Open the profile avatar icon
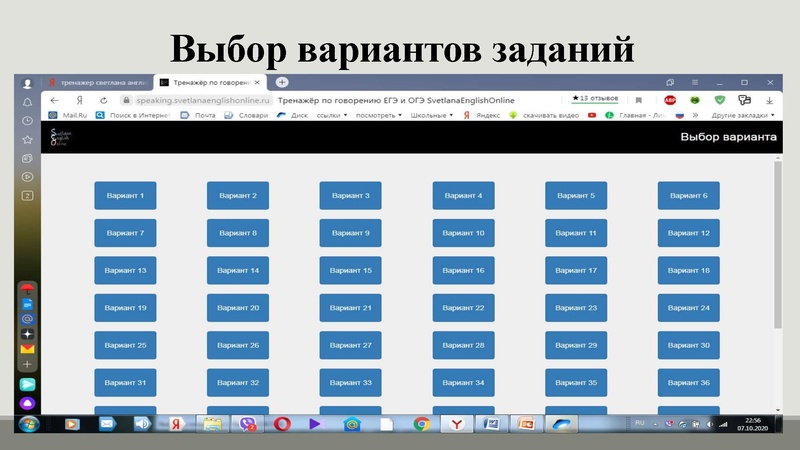 (x=28, y=83)
